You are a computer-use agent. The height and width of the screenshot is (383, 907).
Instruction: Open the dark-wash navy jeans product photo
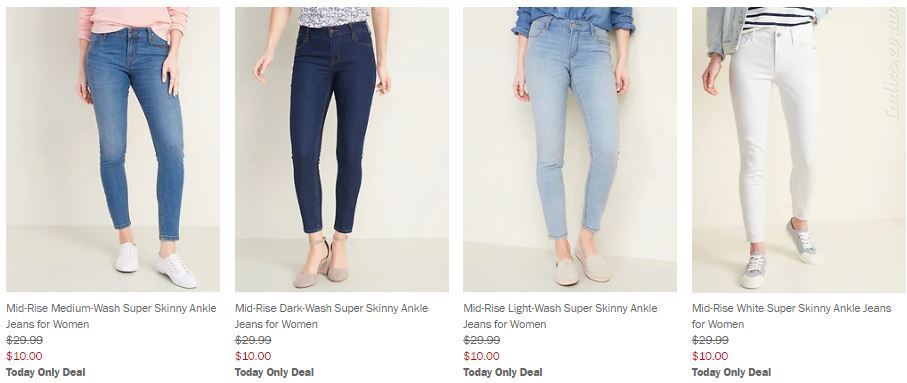point(341,149)
